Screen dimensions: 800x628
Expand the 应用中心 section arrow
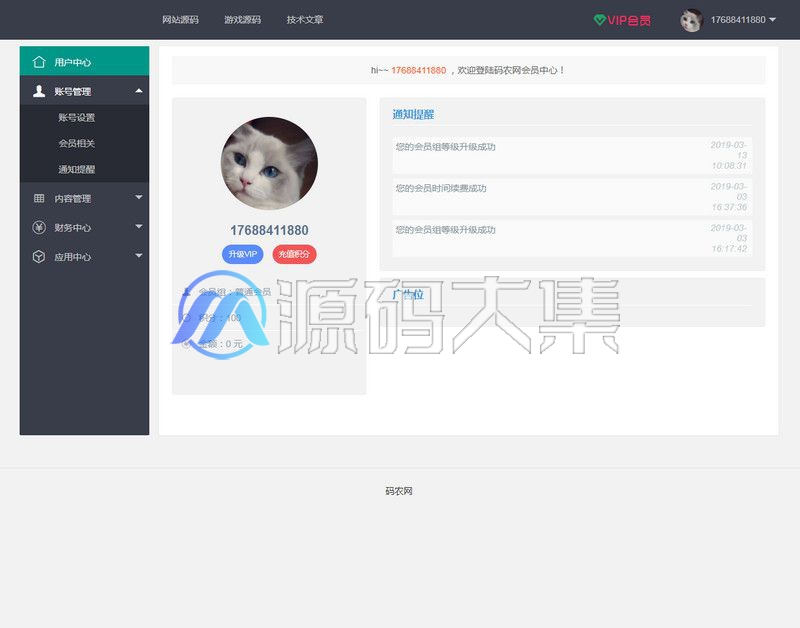tap(139, 256)
